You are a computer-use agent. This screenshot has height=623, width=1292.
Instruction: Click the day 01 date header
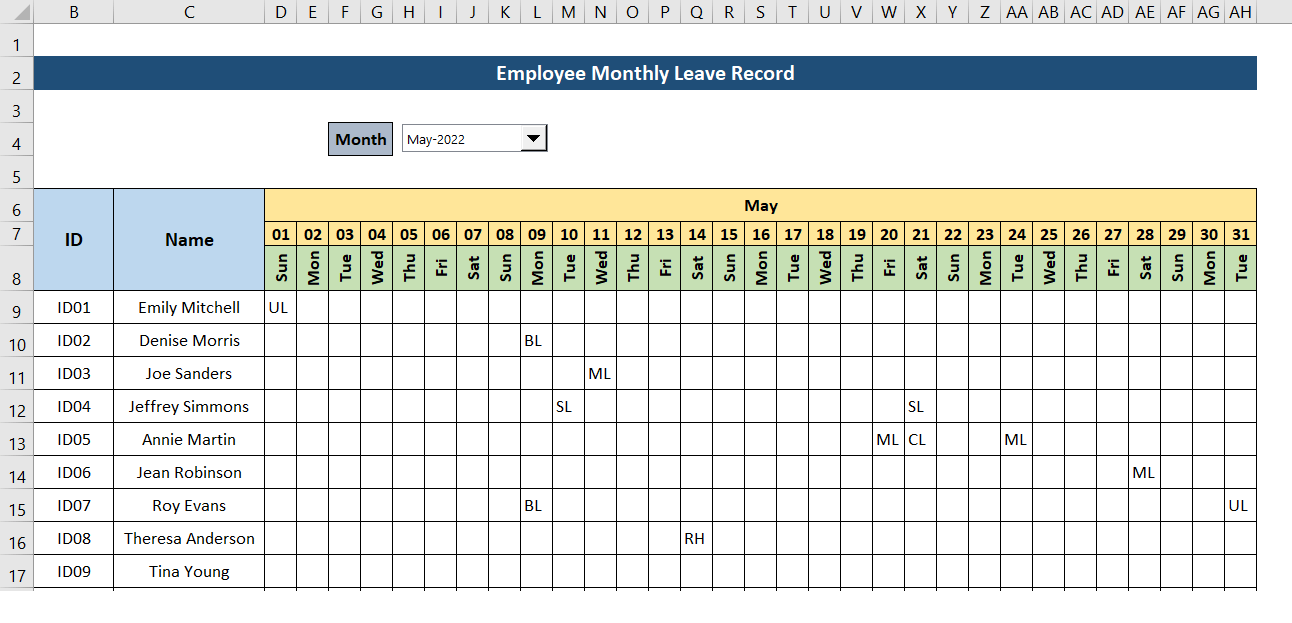[x=280, y=234]
